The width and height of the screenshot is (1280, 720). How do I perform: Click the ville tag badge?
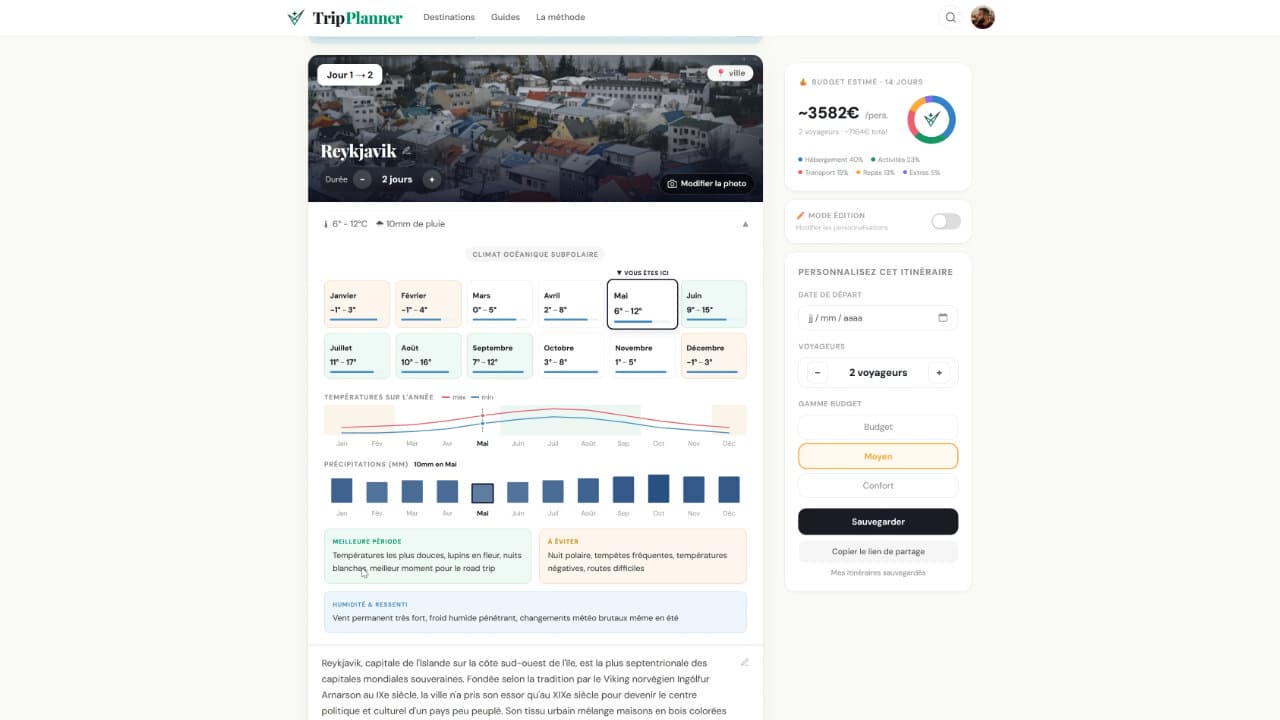point(730,73)
